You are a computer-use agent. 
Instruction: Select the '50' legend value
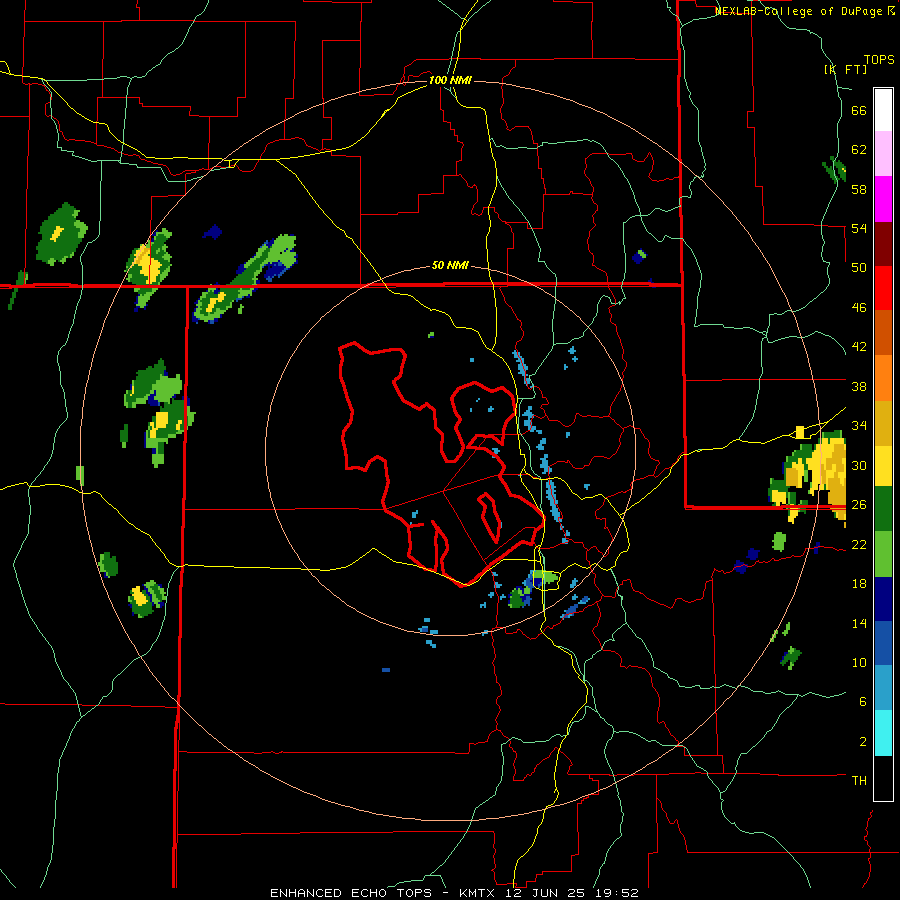pos(859,268)
